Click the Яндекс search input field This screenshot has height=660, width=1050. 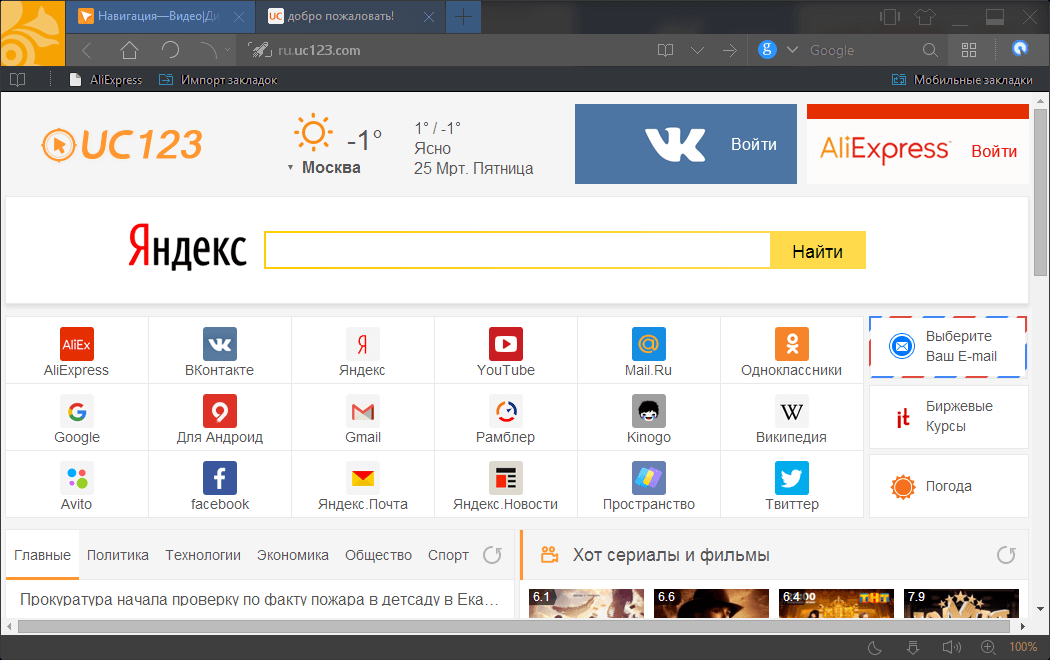click(518, 250)
